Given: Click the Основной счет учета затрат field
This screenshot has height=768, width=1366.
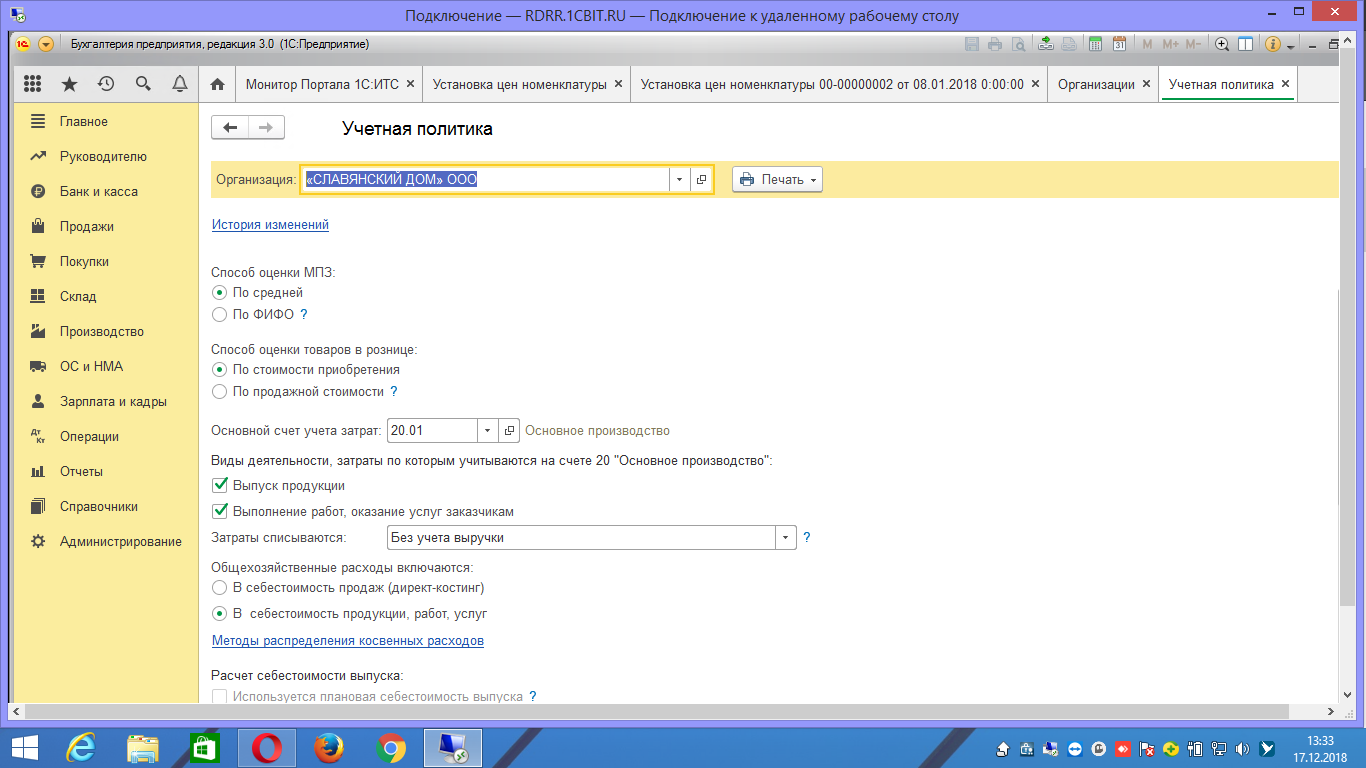Looking at the screenshot, I should (432, 430).
